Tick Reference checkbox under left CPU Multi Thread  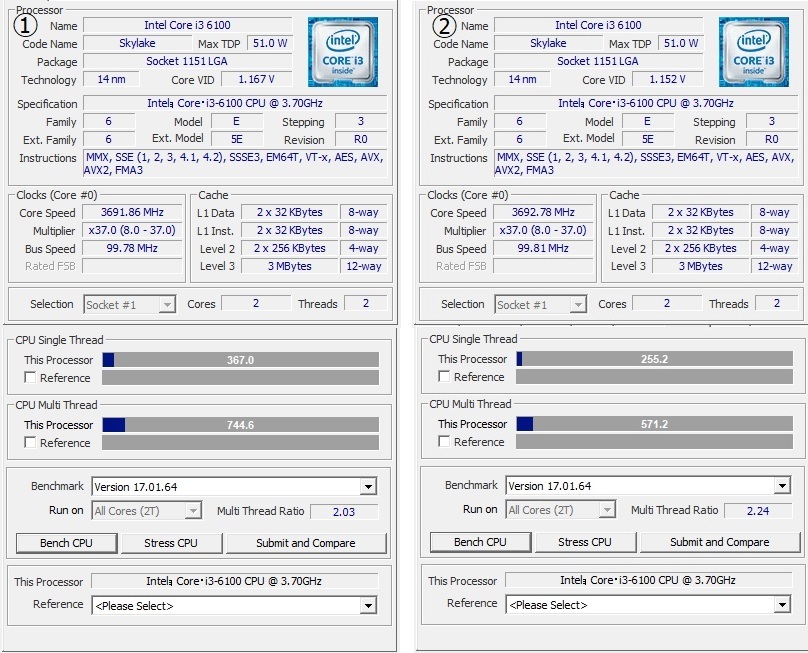(30, 443)
